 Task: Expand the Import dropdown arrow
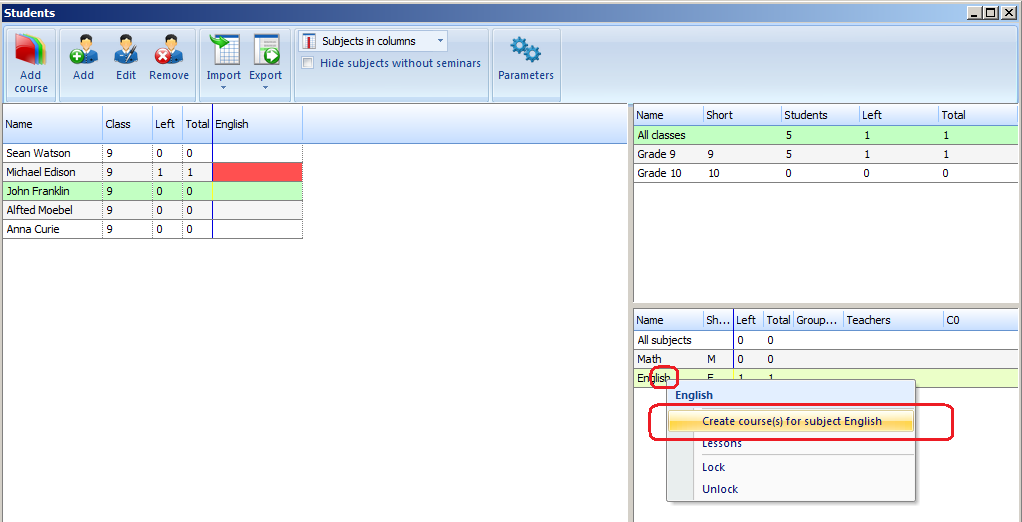224,88
